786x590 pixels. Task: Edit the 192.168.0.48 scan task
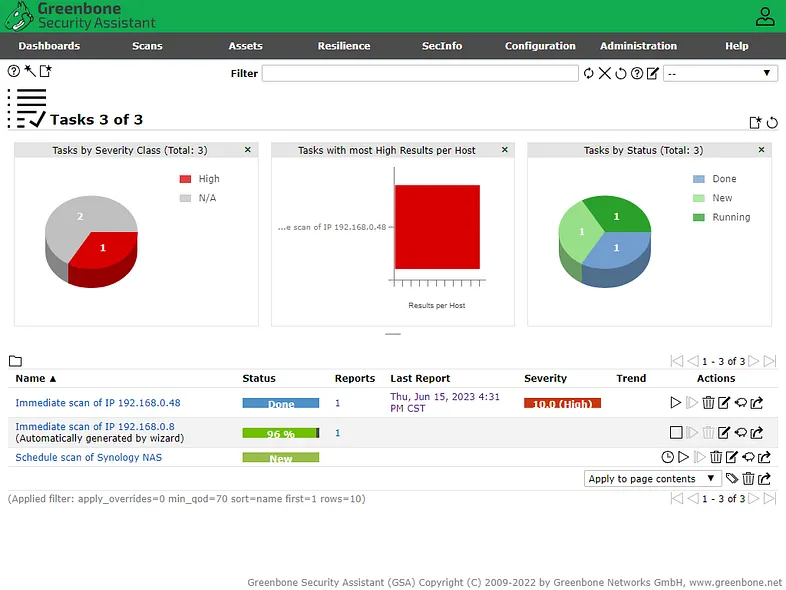(724, 403)
